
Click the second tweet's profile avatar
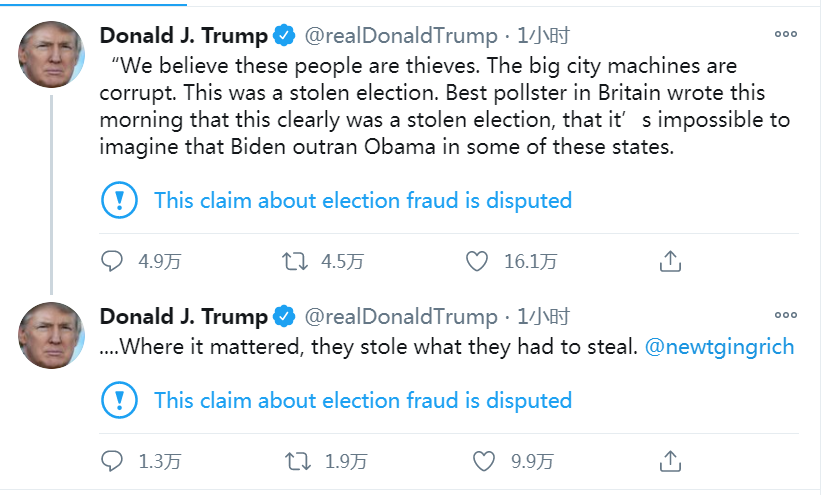pos(51,334)
